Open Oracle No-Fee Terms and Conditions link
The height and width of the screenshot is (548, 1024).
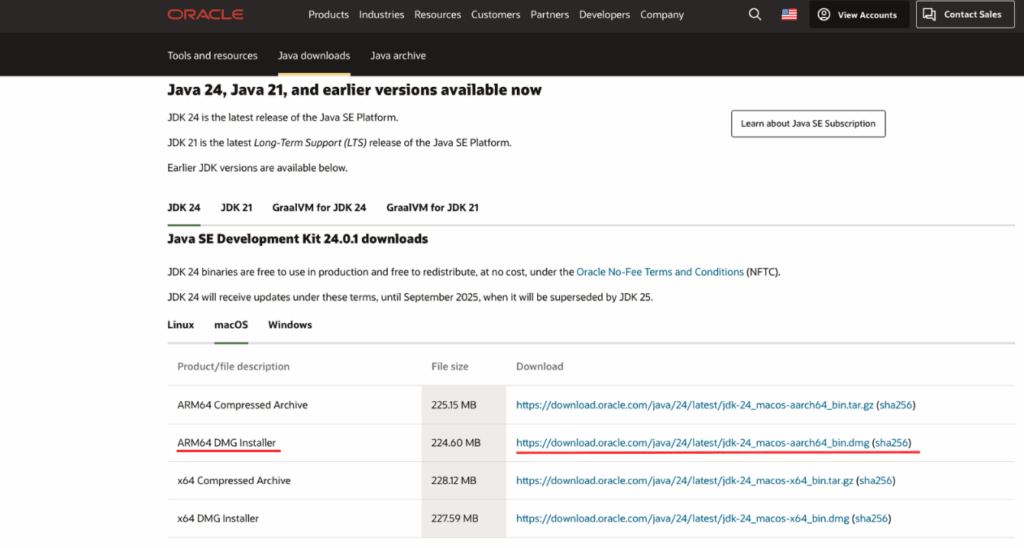[x=660, y=272]
